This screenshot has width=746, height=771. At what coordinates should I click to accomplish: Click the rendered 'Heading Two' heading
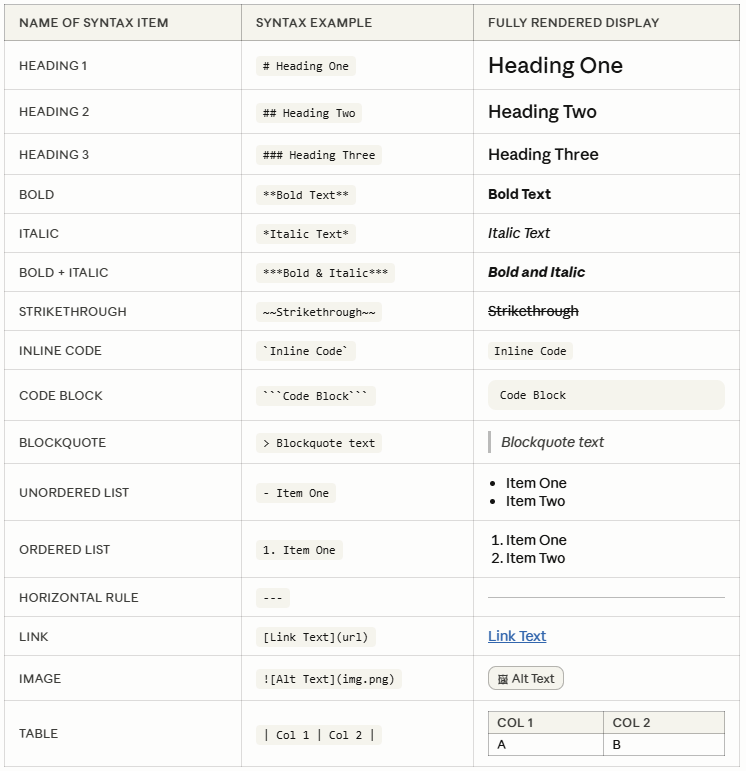click(542, 112)
